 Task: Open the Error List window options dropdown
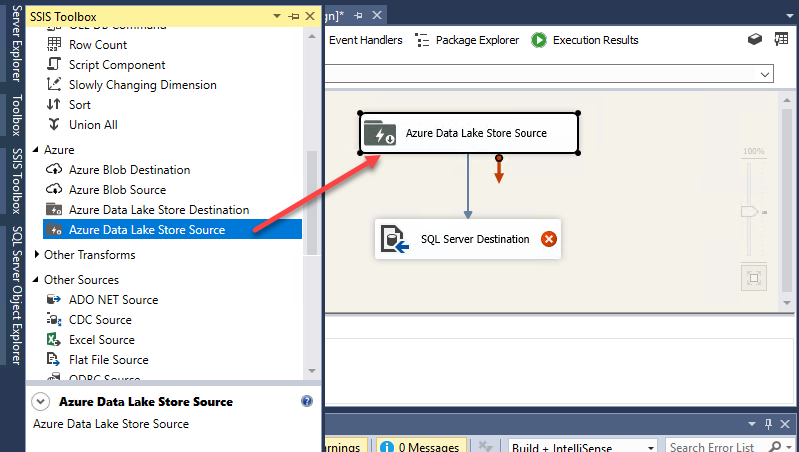click(x=752, y=424)
